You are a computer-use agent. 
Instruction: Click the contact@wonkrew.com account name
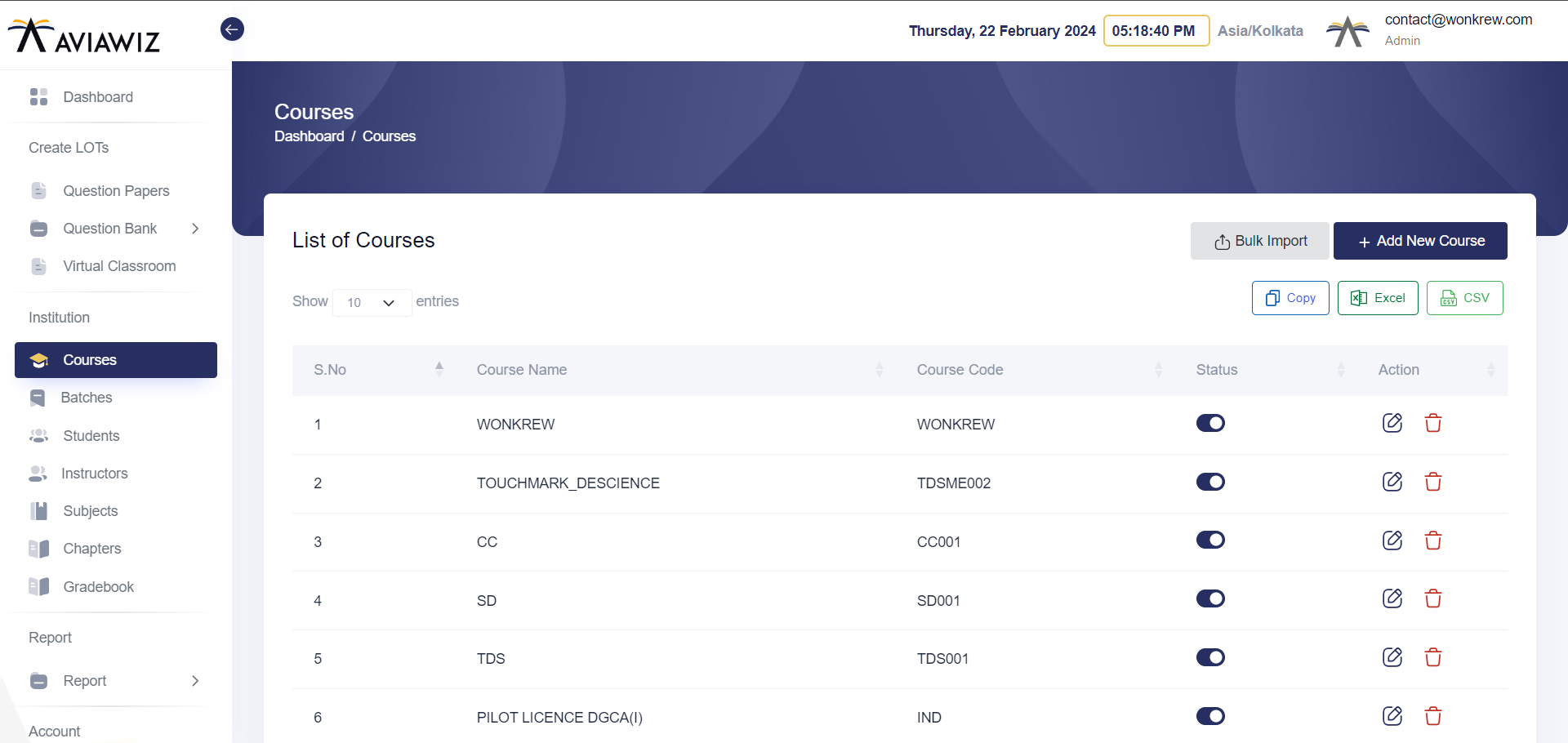pyautogui.click(x=1459, y=20)
